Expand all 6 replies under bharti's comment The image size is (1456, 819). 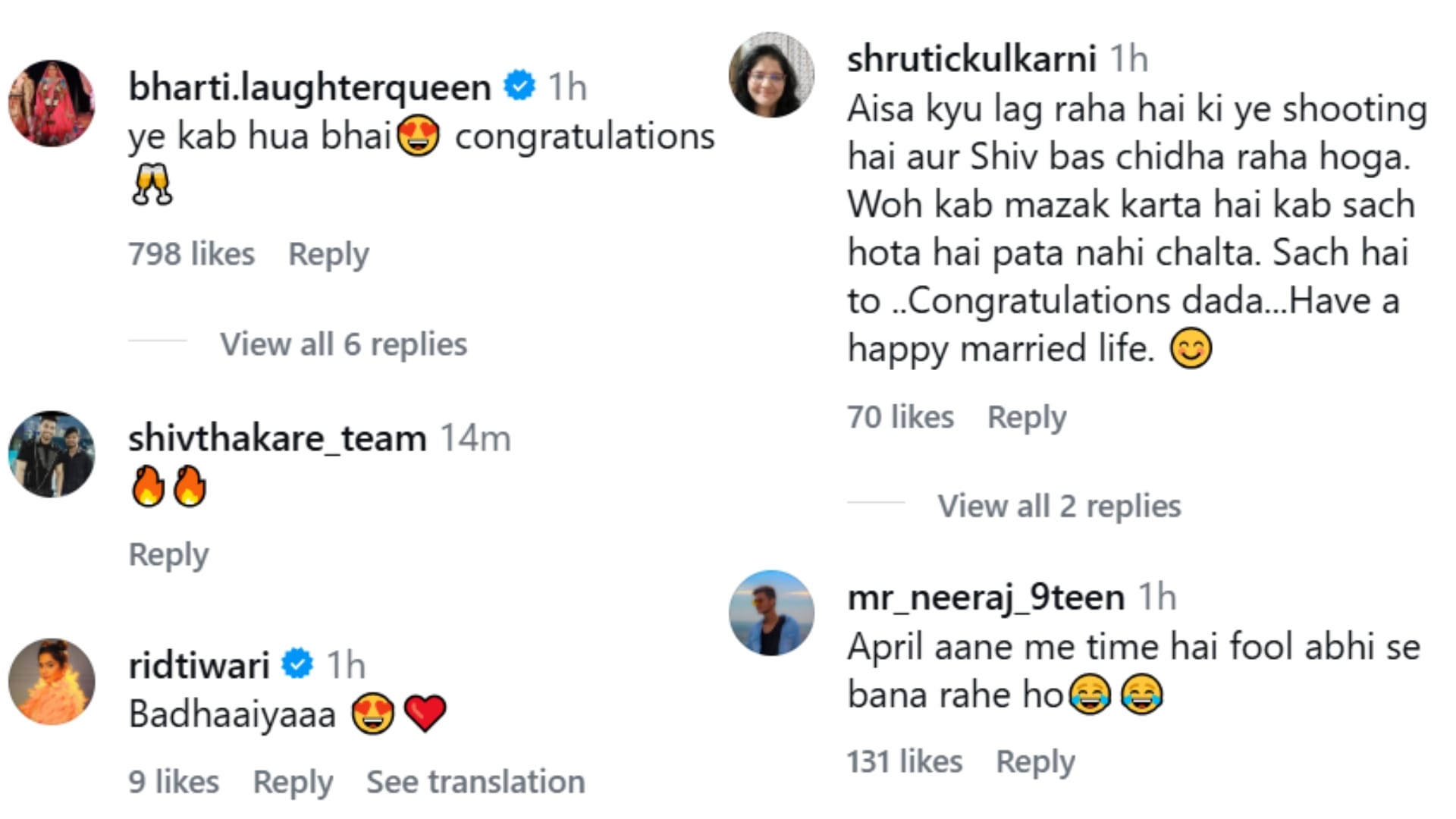[344, 344]
